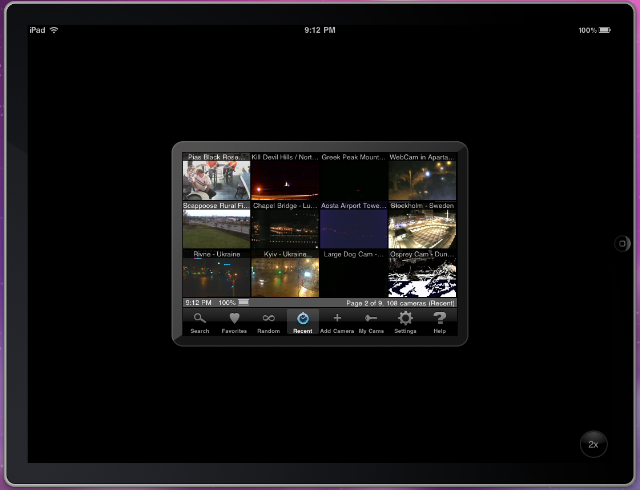Open the Stockholm - Sweden camera thumbnail
Viewport: 640px width, 490px height.
[422, 225]
